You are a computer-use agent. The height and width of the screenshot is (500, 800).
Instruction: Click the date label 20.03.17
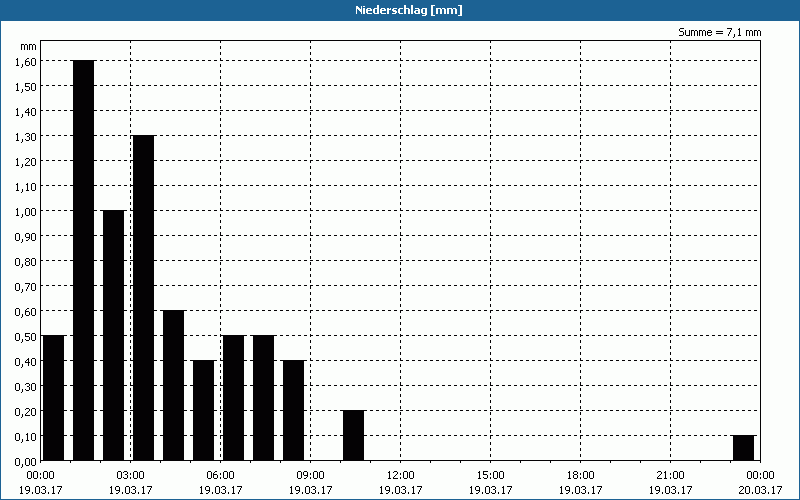[x=760, y=490]
